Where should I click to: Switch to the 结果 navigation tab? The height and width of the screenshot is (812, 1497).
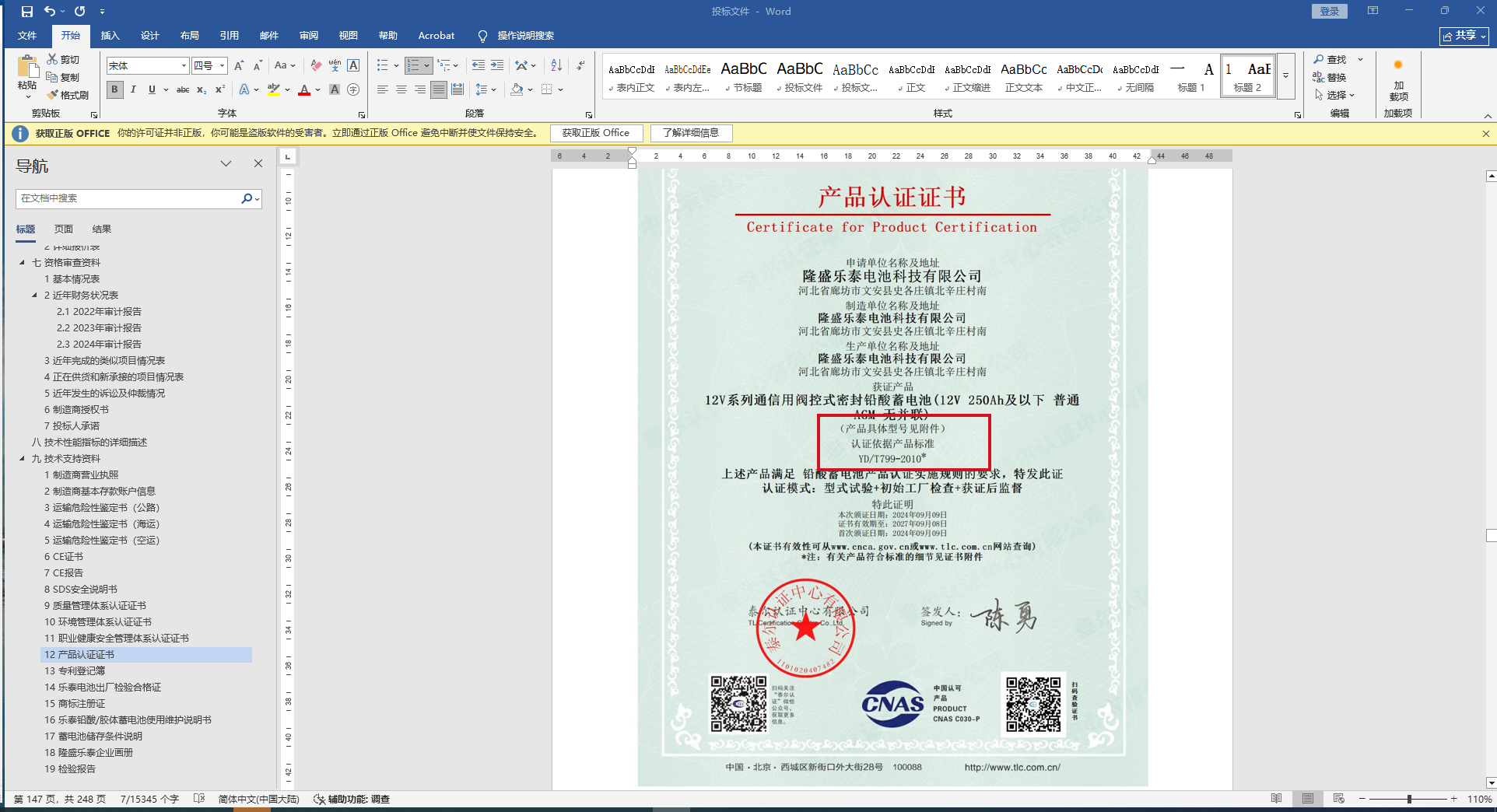[102, 229]
